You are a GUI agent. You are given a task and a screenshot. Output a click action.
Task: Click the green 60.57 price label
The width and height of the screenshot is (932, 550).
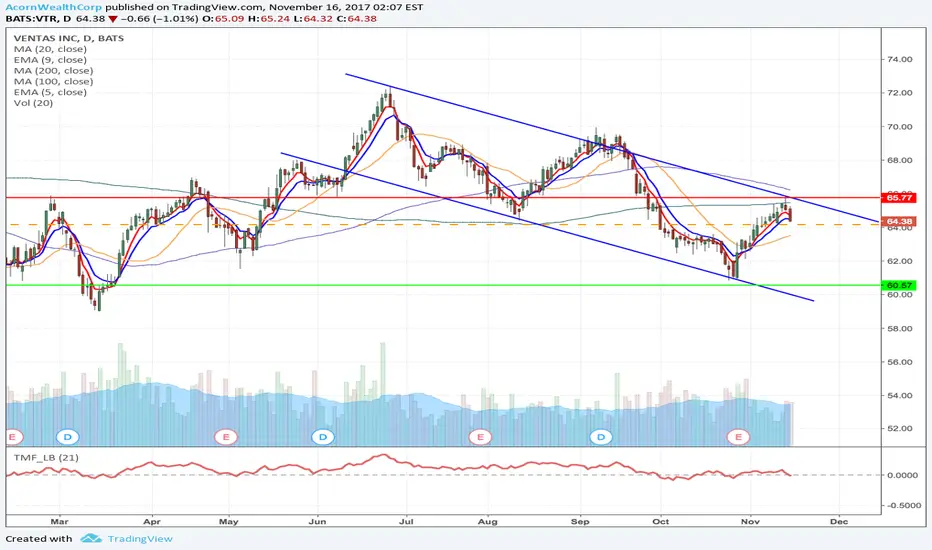point(899,285)
